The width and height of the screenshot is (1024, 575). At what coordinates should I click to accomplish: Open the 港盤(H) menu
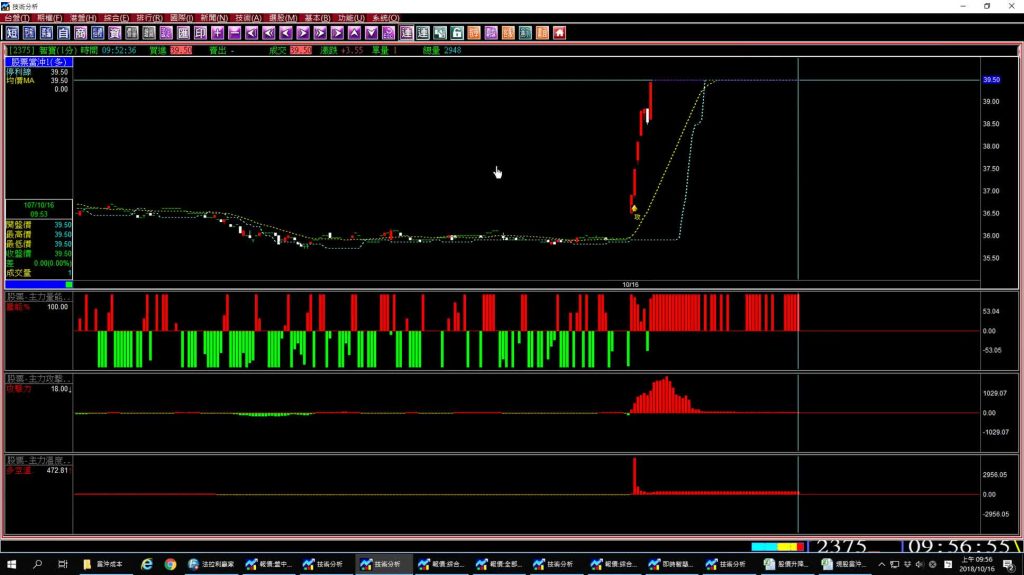pos(83,18)
